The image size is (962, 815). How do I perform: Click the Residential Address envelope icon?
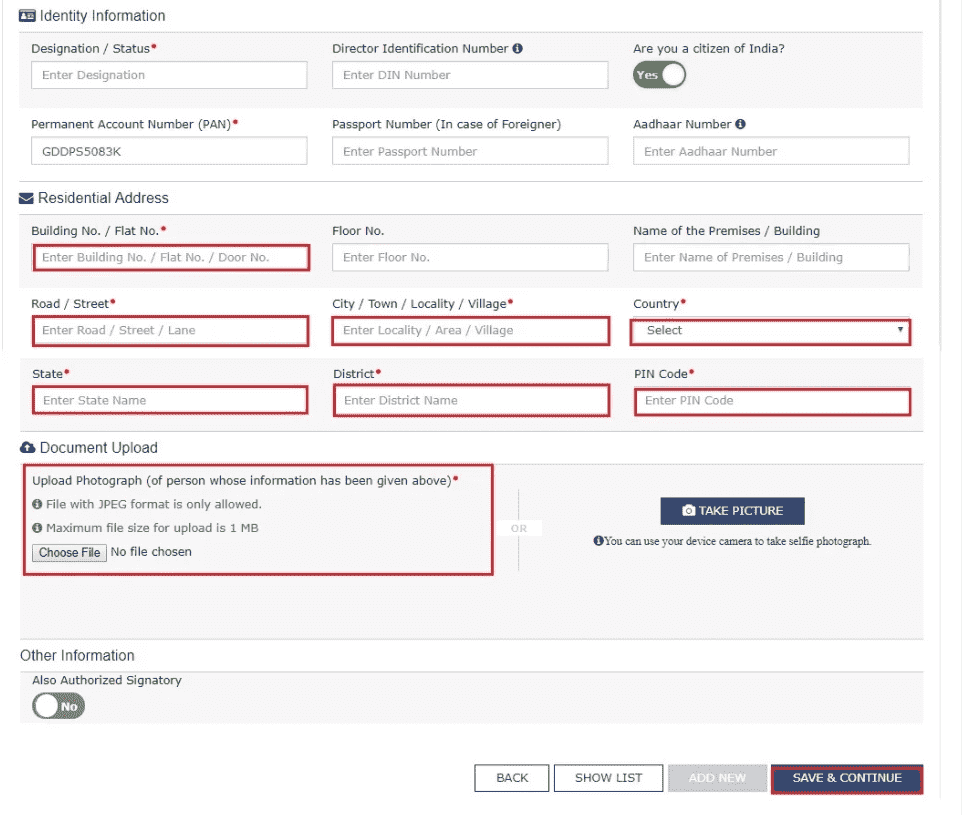pos(26,198)
